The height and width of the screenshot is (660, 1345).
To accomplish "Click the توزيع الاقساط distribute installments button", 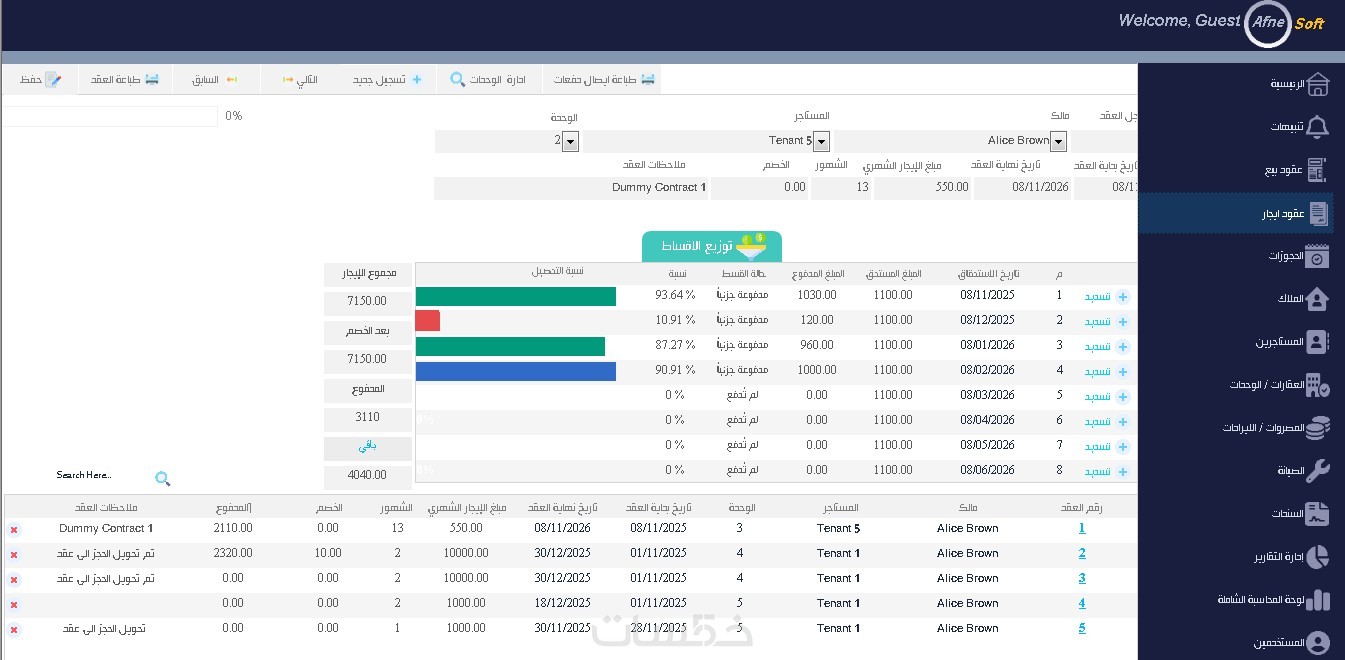I will pos(711,246).
